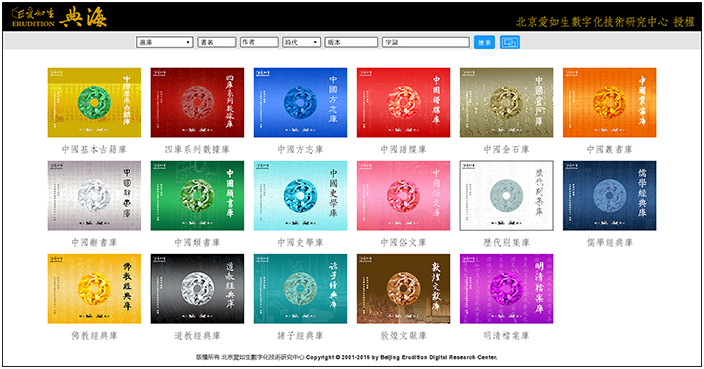Focus the 作者 author input field
Image resolution: width=704 pixels, height=369 pixels.
pyautogui.click(x=259, y=42)
